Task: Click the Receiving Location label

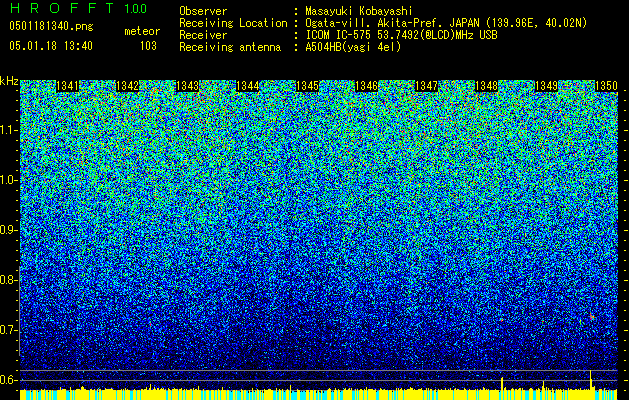Action: (x=233, y=23)
